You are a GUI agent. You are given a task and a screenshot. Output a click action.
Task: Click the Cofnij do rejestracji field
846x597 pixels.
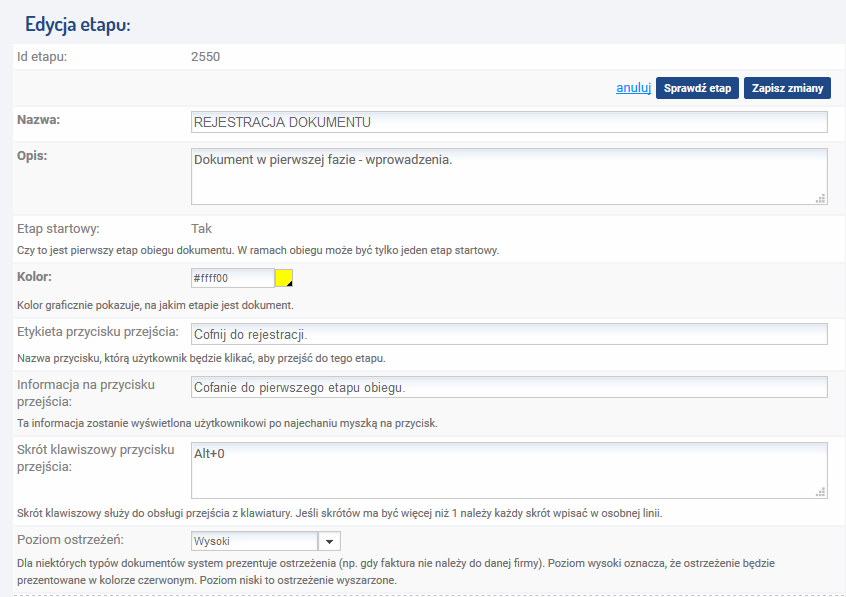(x=509, y=334)
